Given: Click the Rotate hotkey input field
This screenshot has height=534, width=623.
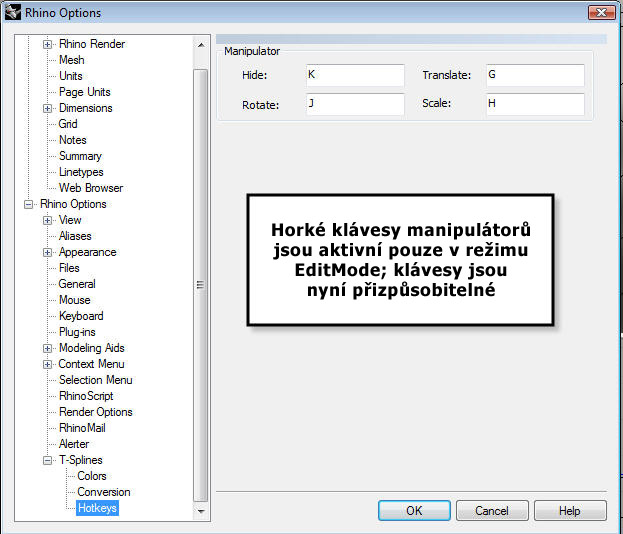Looking at the screenshot, I should 354,104.
